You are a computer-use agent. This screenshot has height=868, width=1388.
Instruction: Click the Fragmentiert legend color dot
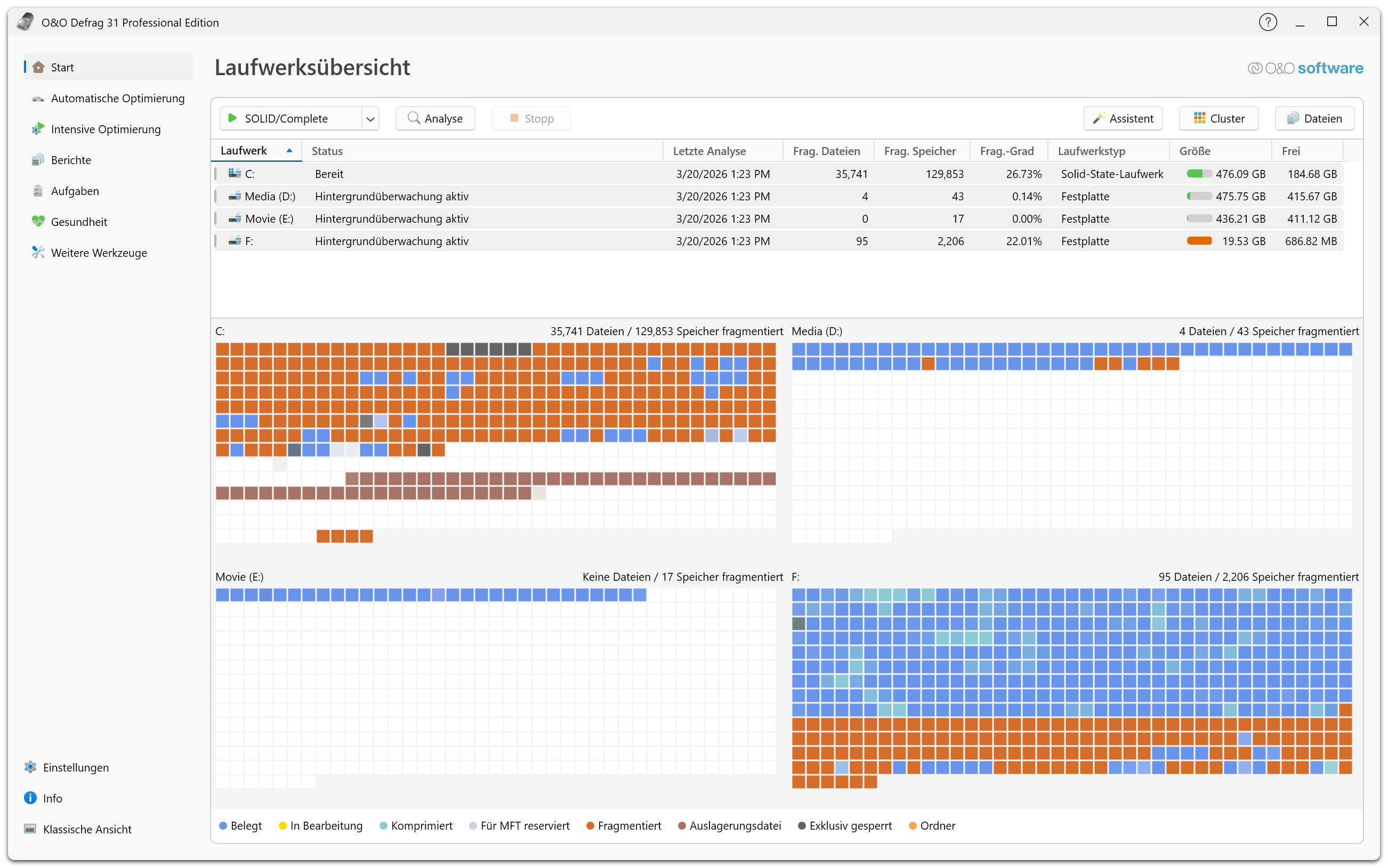coord(590,825)
